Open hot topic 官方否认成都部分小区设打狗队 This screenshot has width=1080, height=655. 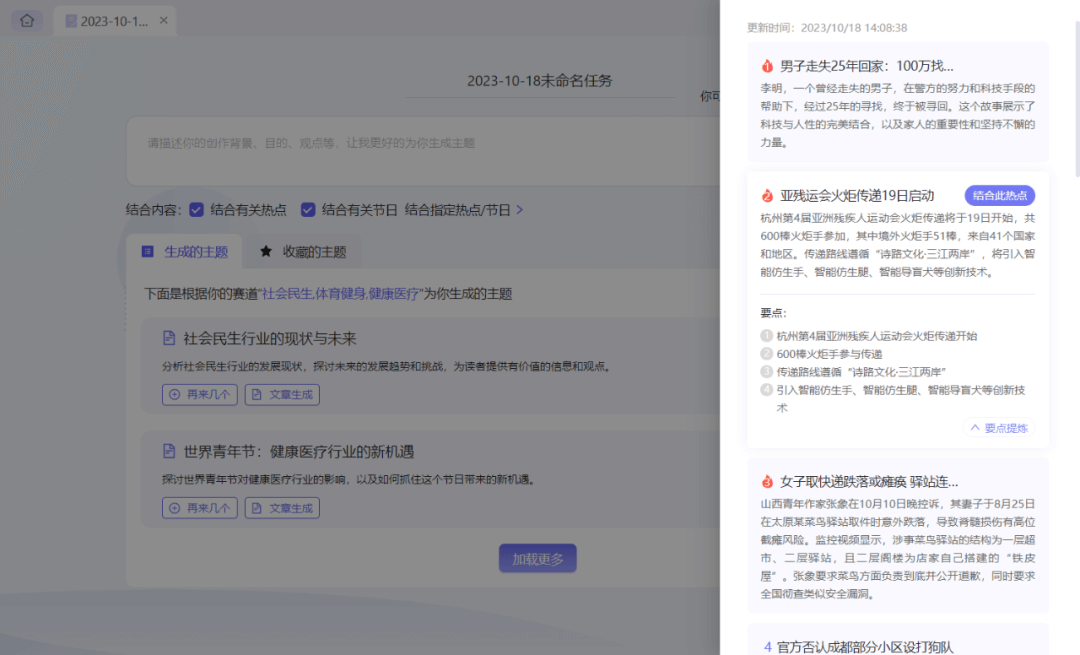pyautogui.click(x=865, y=647)
